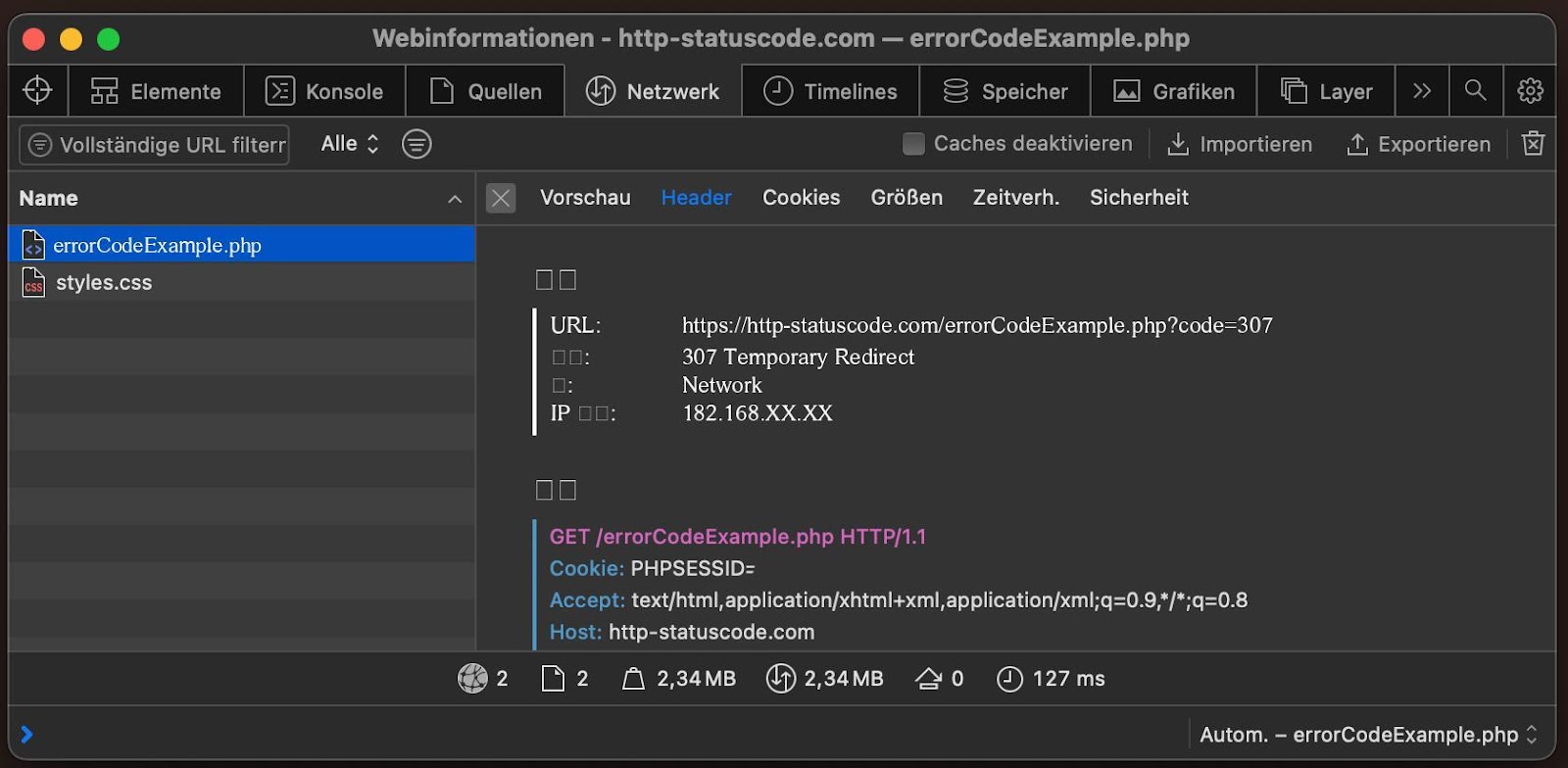The image size is (1568, 768).
Task: Click the Importieren button
Action: coord(1240,144)
